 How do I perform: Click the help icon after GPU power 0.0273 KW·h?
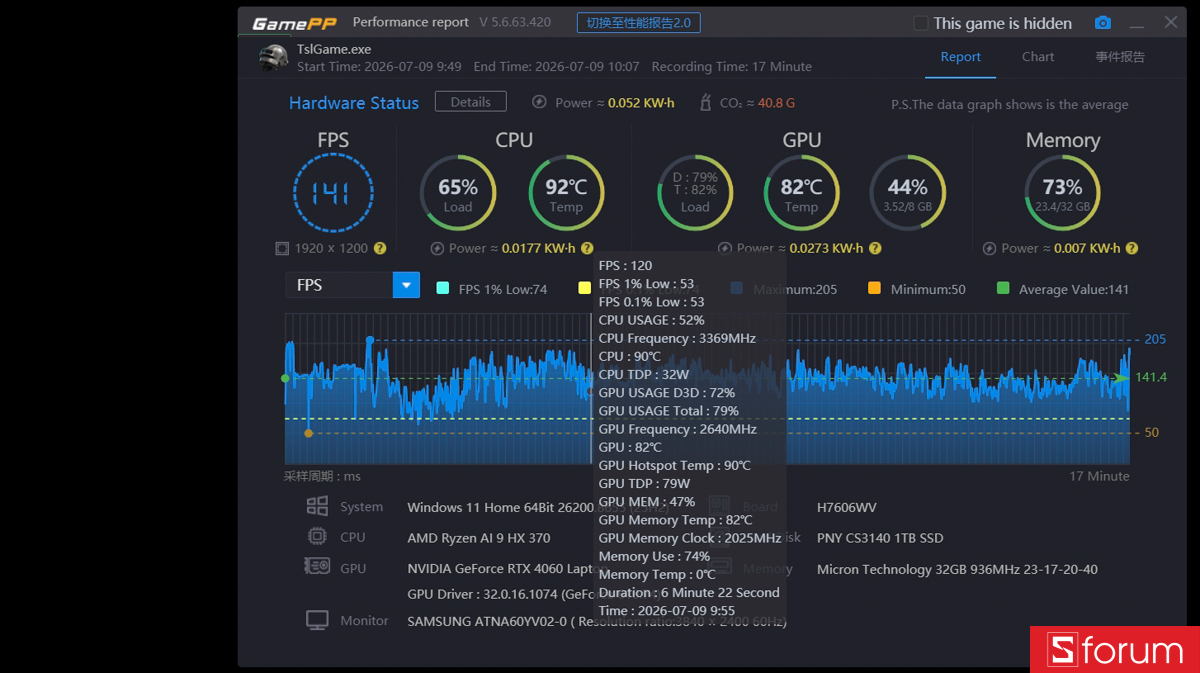click(875, 248)
